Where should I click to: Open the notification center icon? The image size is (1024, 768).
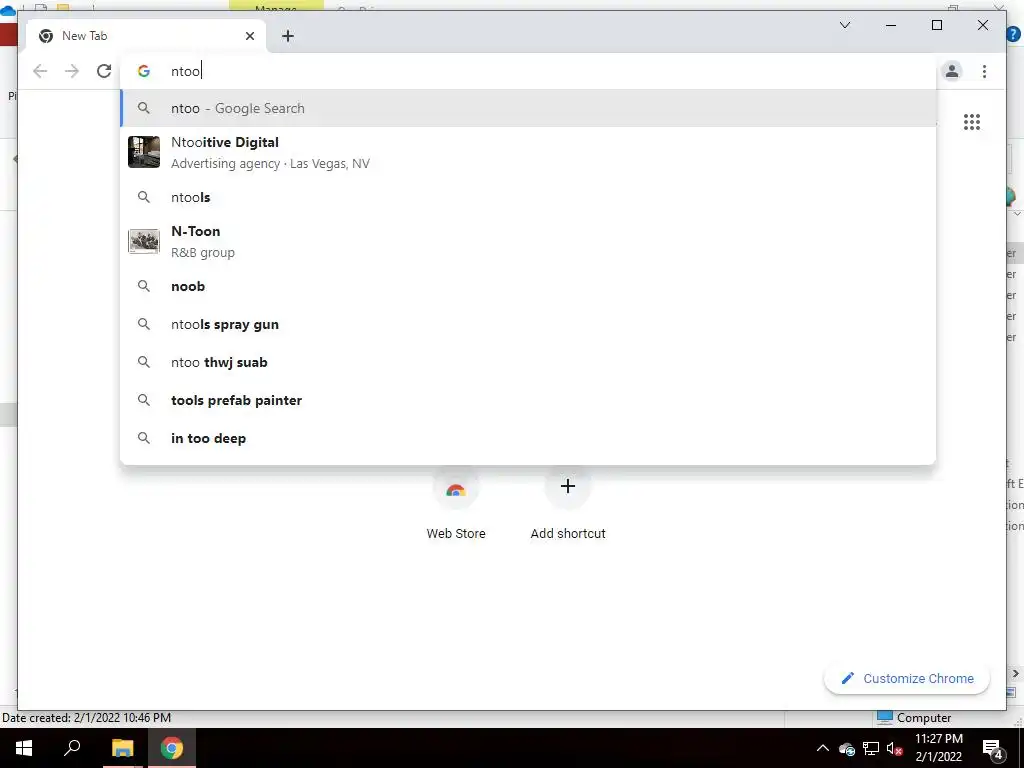pyautogui.click(x=992, y=748)
